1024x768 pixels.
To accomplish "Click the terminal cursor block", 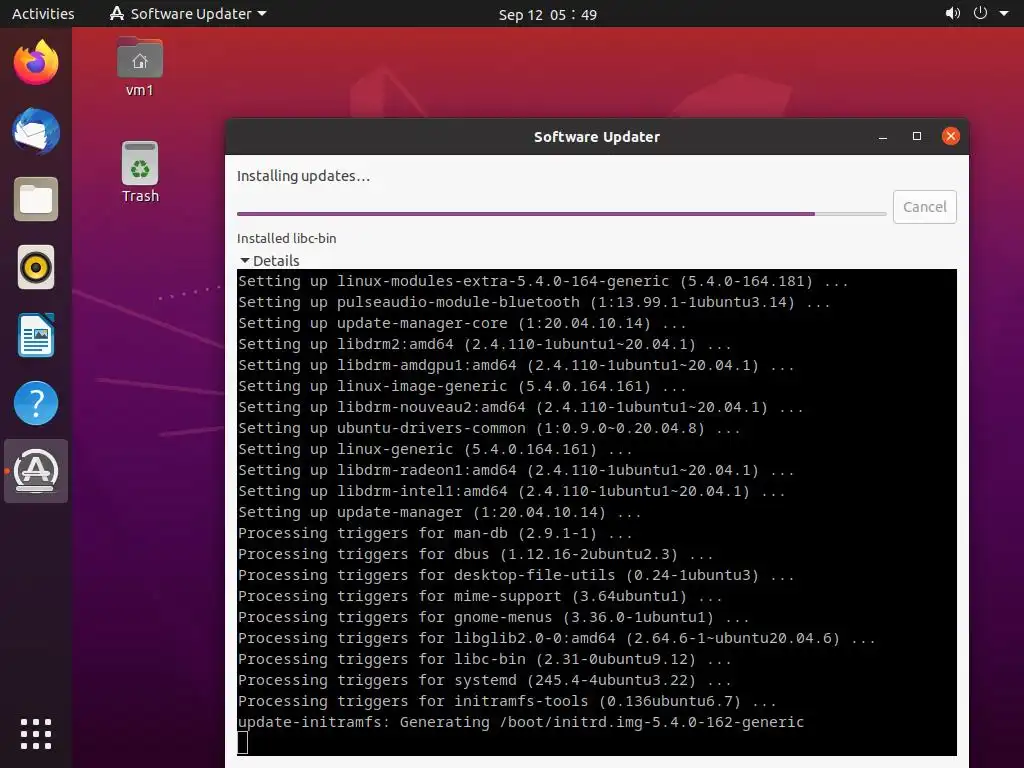I will (x=242, y=743).
